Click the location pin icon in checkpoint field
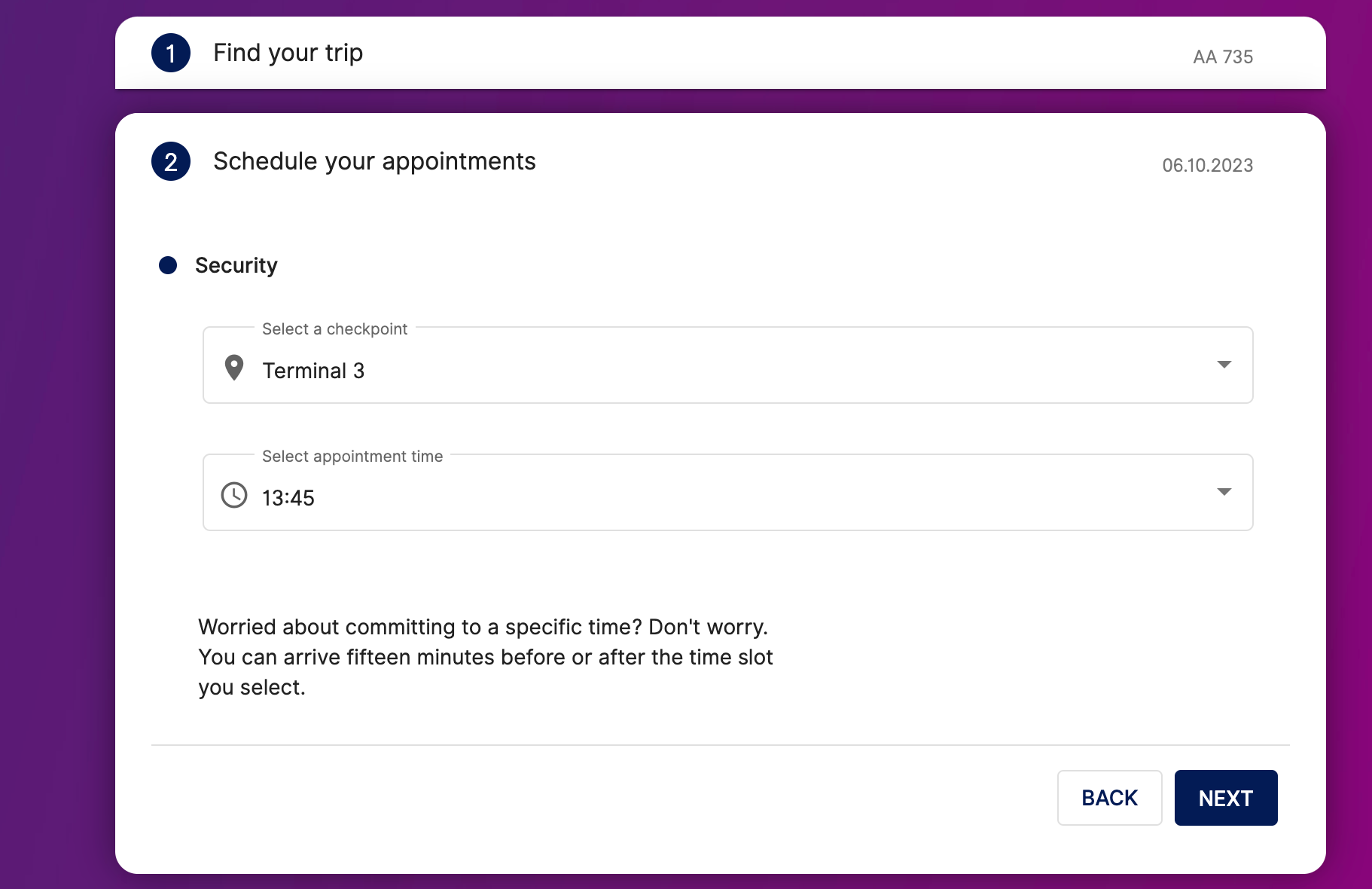This screenshot has width=1372, height=889. point(234,367)
